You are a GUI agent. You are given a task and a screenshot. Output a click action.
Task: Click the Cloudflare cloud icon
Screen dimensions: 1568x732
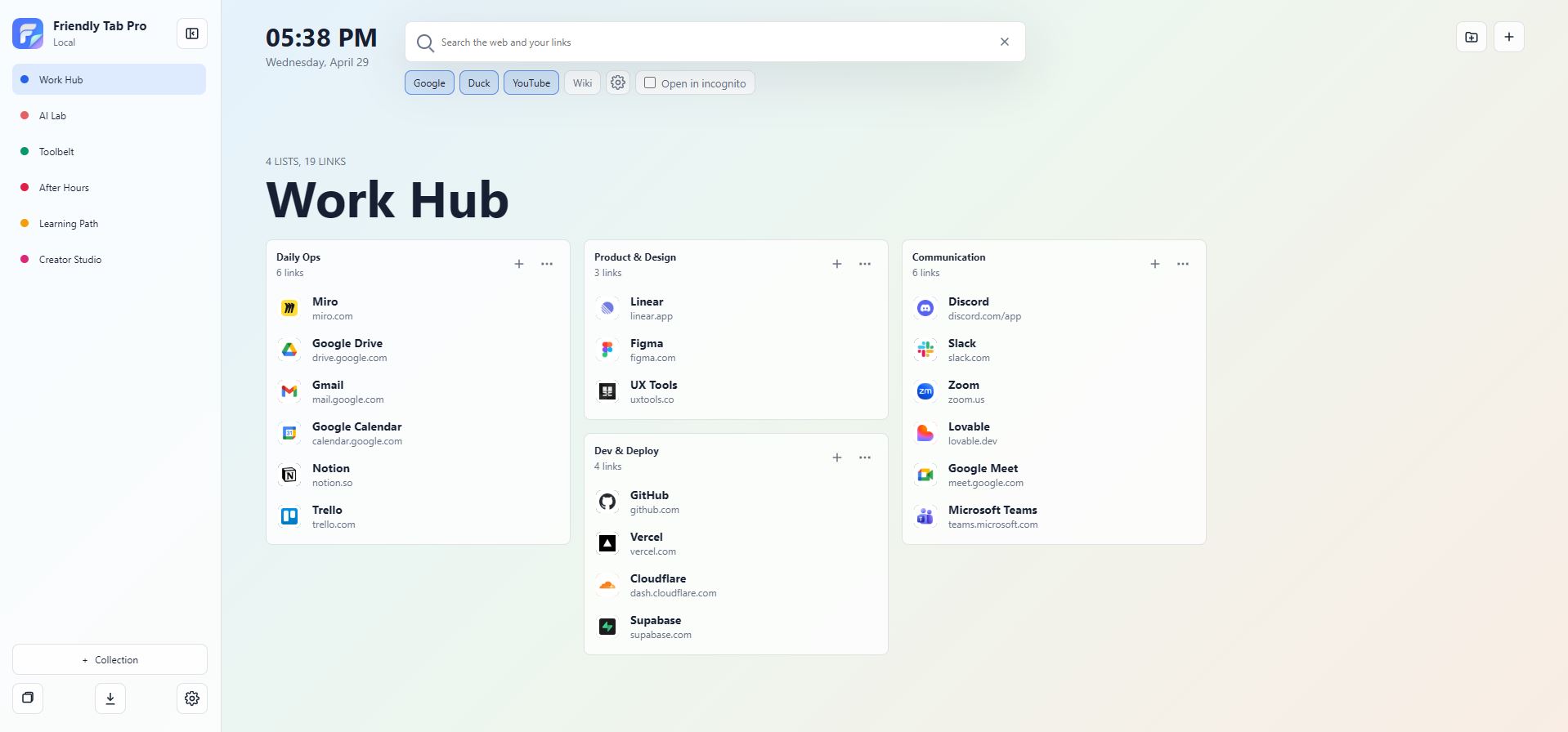click(x=607, y=585)
